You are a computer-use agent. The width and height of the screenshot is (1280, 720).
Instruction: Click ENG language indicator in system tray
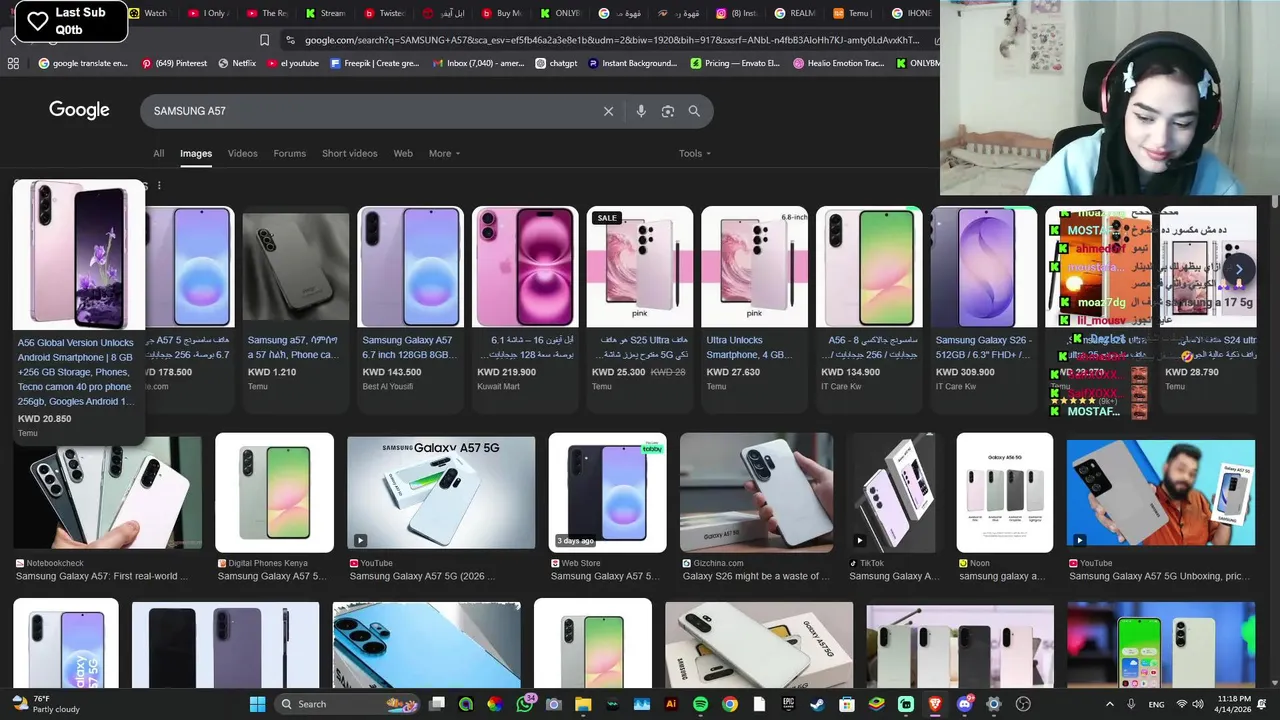pyautogui.click(x=1156, y=704)
